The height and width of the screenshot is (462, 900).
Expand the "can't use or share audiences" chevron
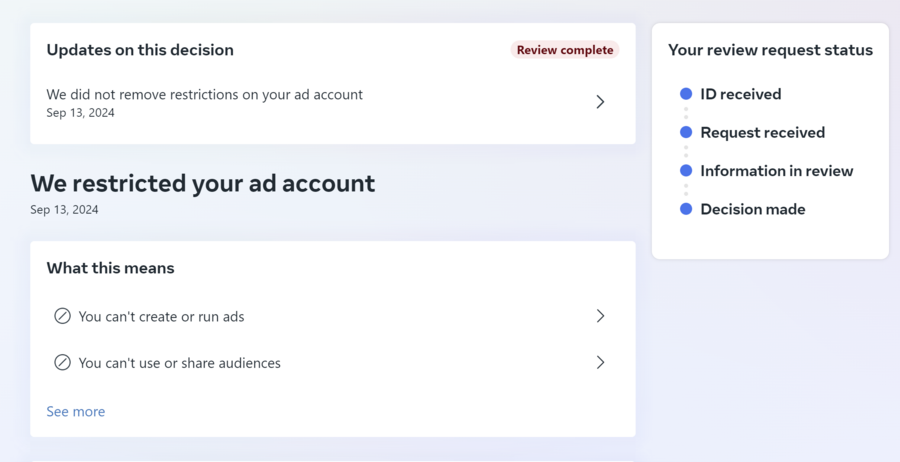(600, 363)
